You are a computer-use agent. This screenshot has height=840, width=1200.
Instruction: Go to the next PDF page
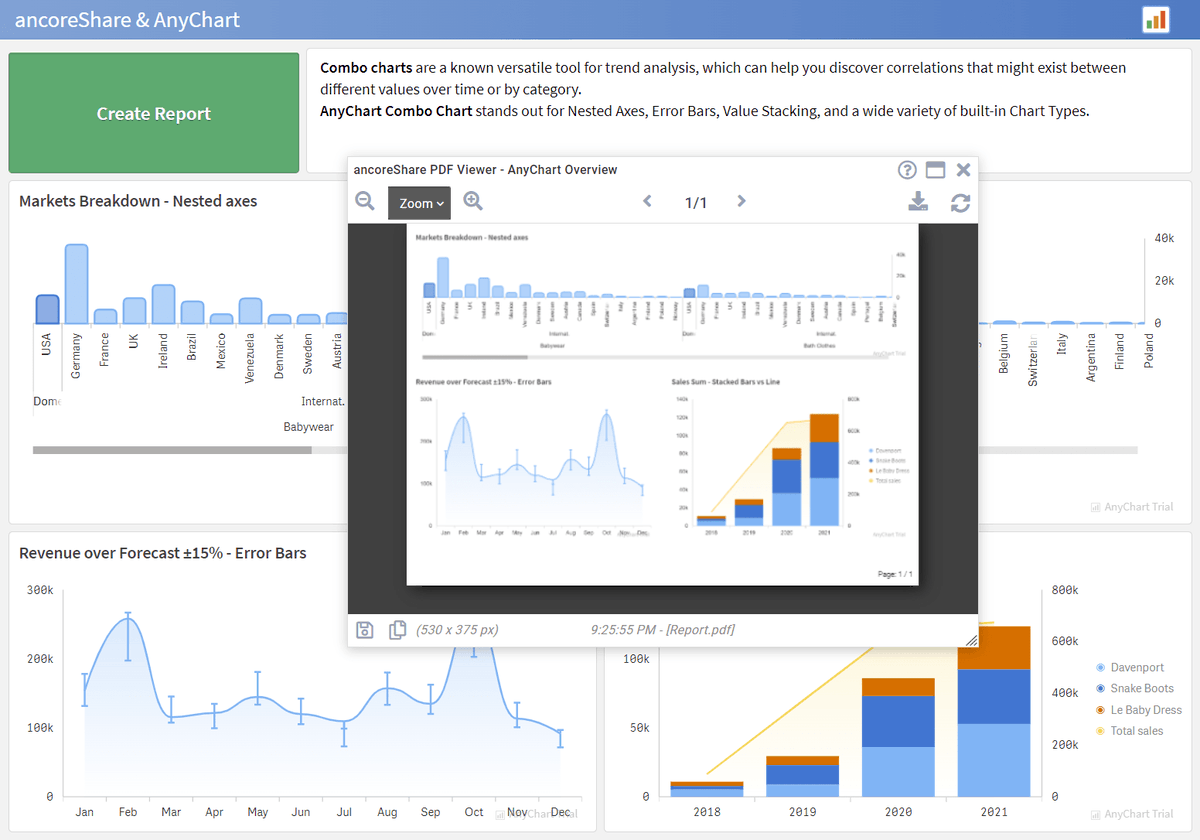(x=740, y=201)
